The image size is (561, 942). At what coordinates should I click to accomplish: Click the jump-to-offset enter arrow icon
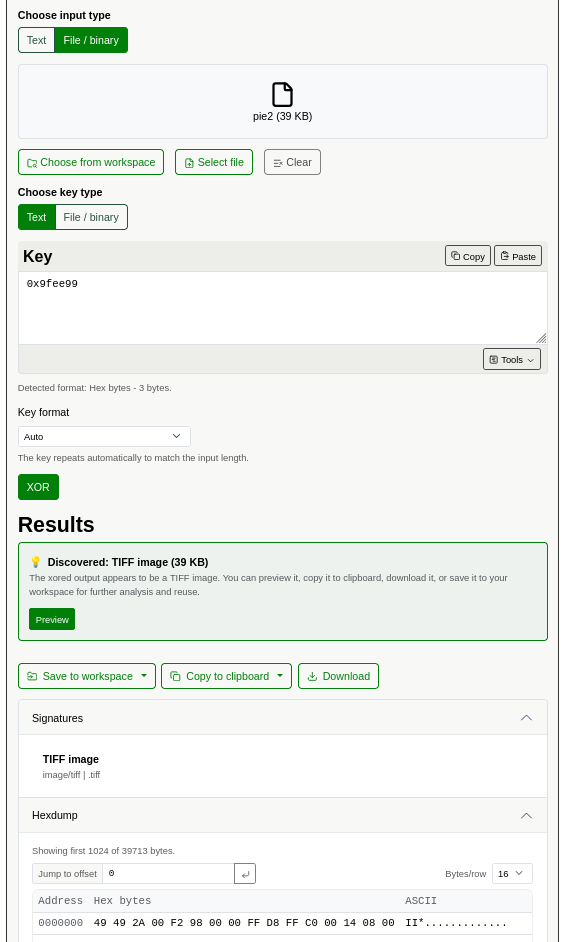tap(245, 874)
